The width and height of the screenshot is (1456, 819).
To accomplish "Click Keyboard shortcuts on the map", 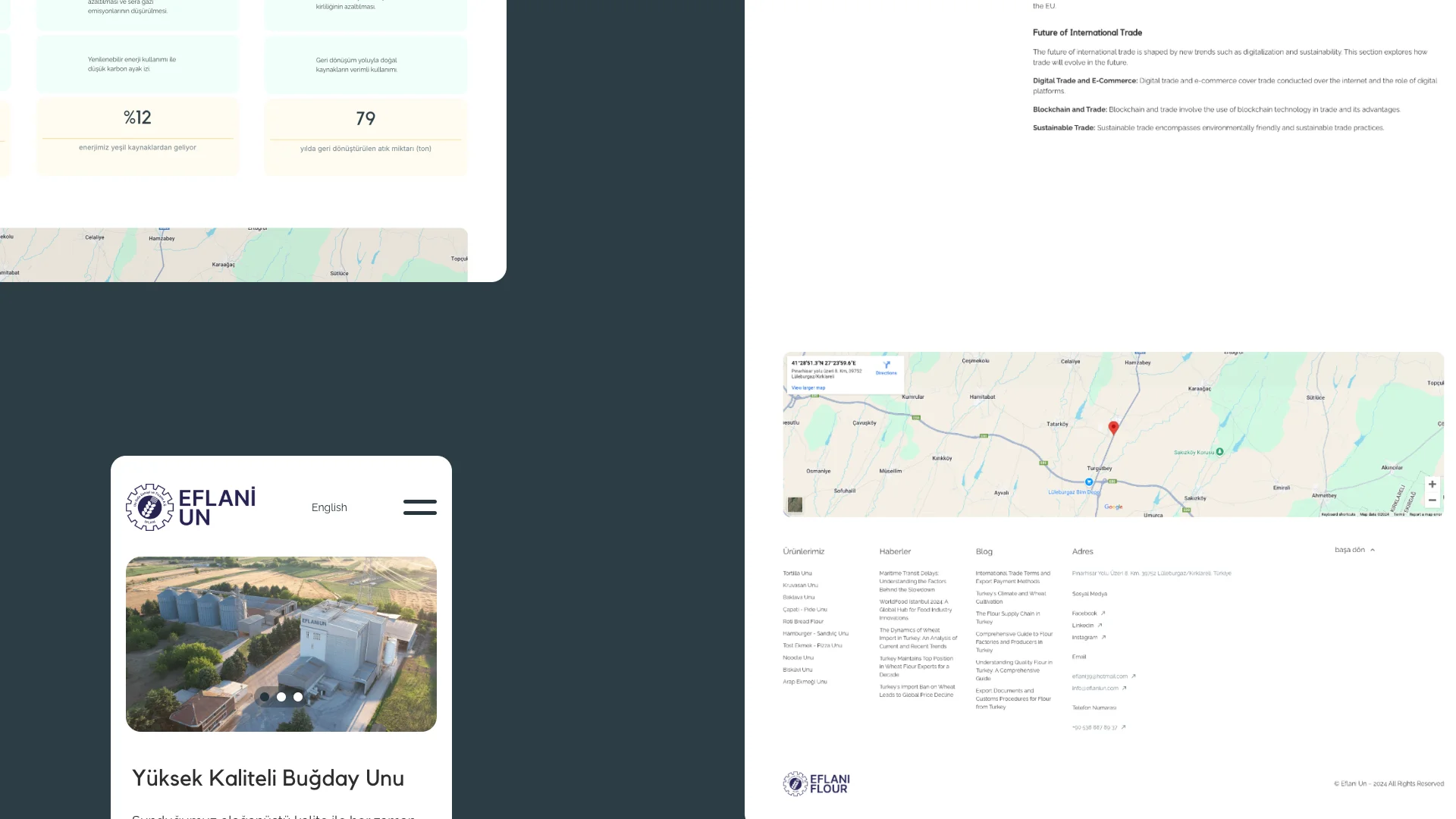I will point(1338,514).
